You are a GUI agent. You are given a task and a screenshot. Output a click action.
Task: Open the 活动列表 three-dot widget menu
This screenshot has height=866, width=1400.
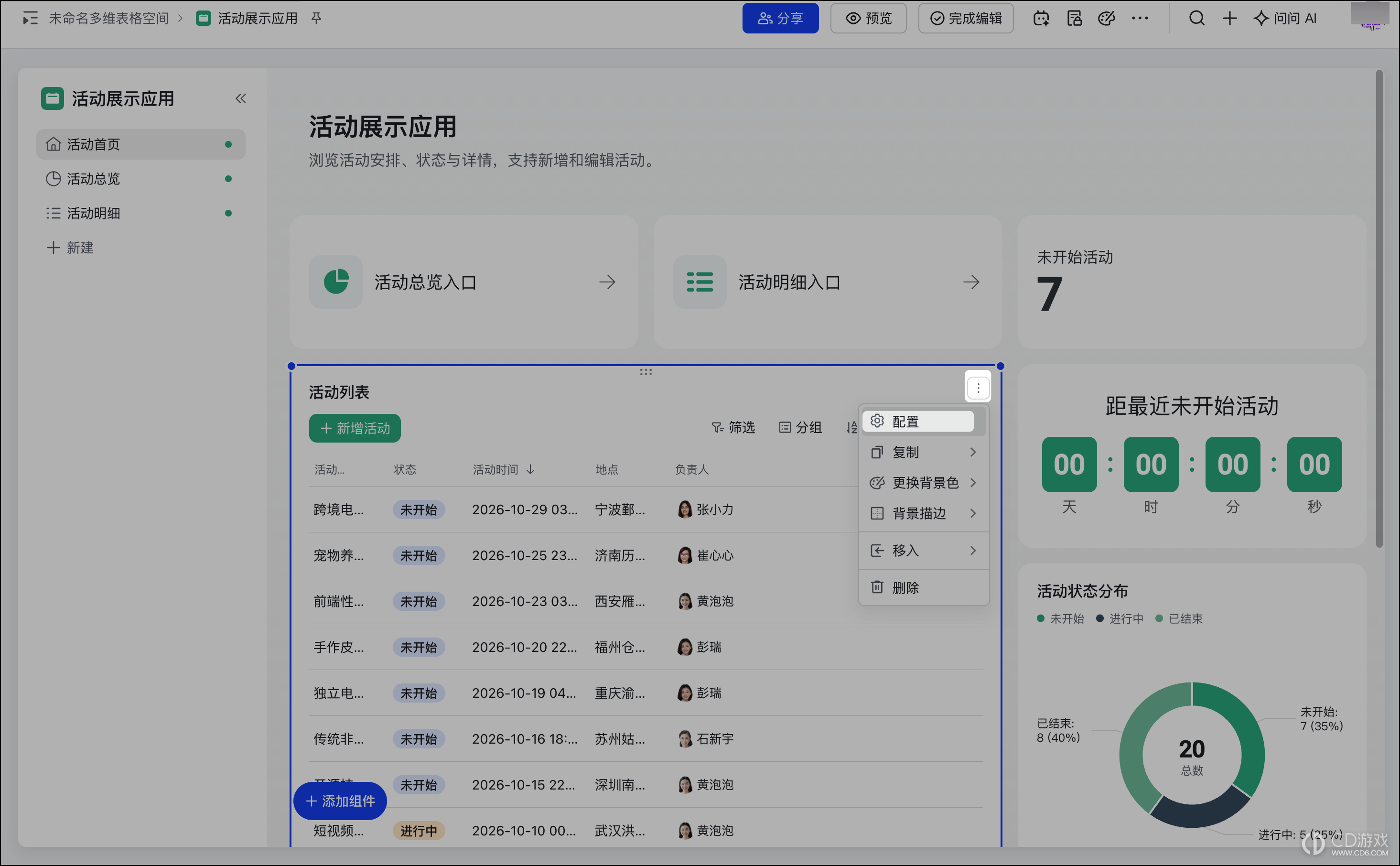978,389
